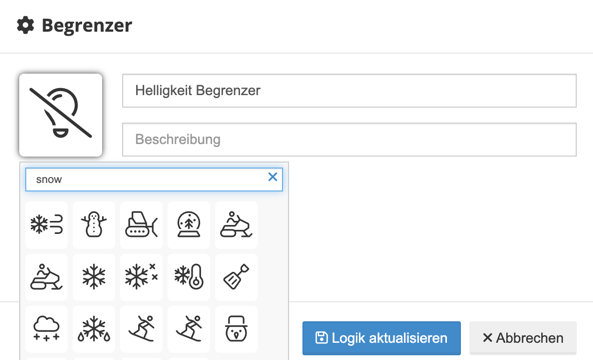The width and height of the screenshot is (593, 360).
Task: Select the snowflake thermometer icon
Action: click(189, 277)
